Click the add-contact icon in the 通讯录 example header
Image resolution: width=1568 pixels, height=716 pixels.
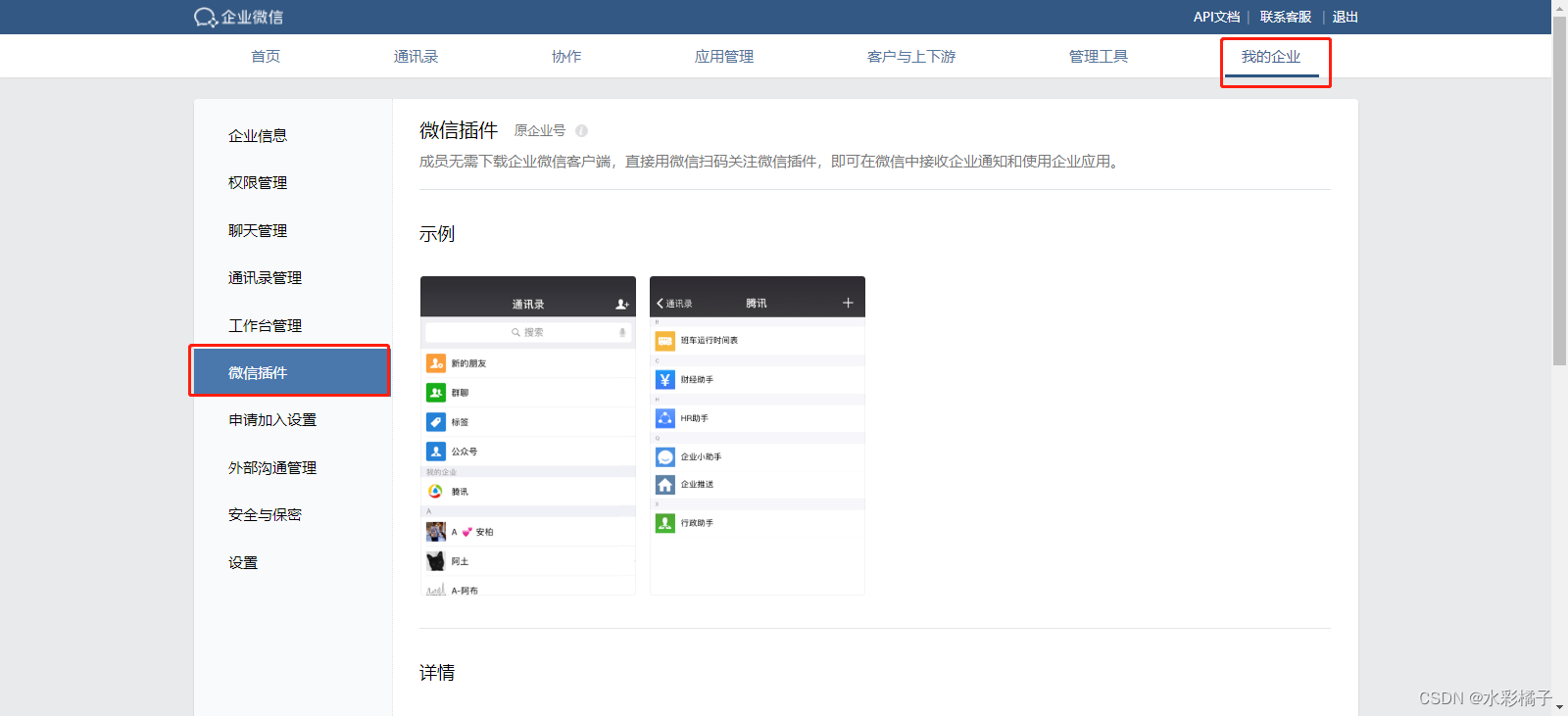621,305
